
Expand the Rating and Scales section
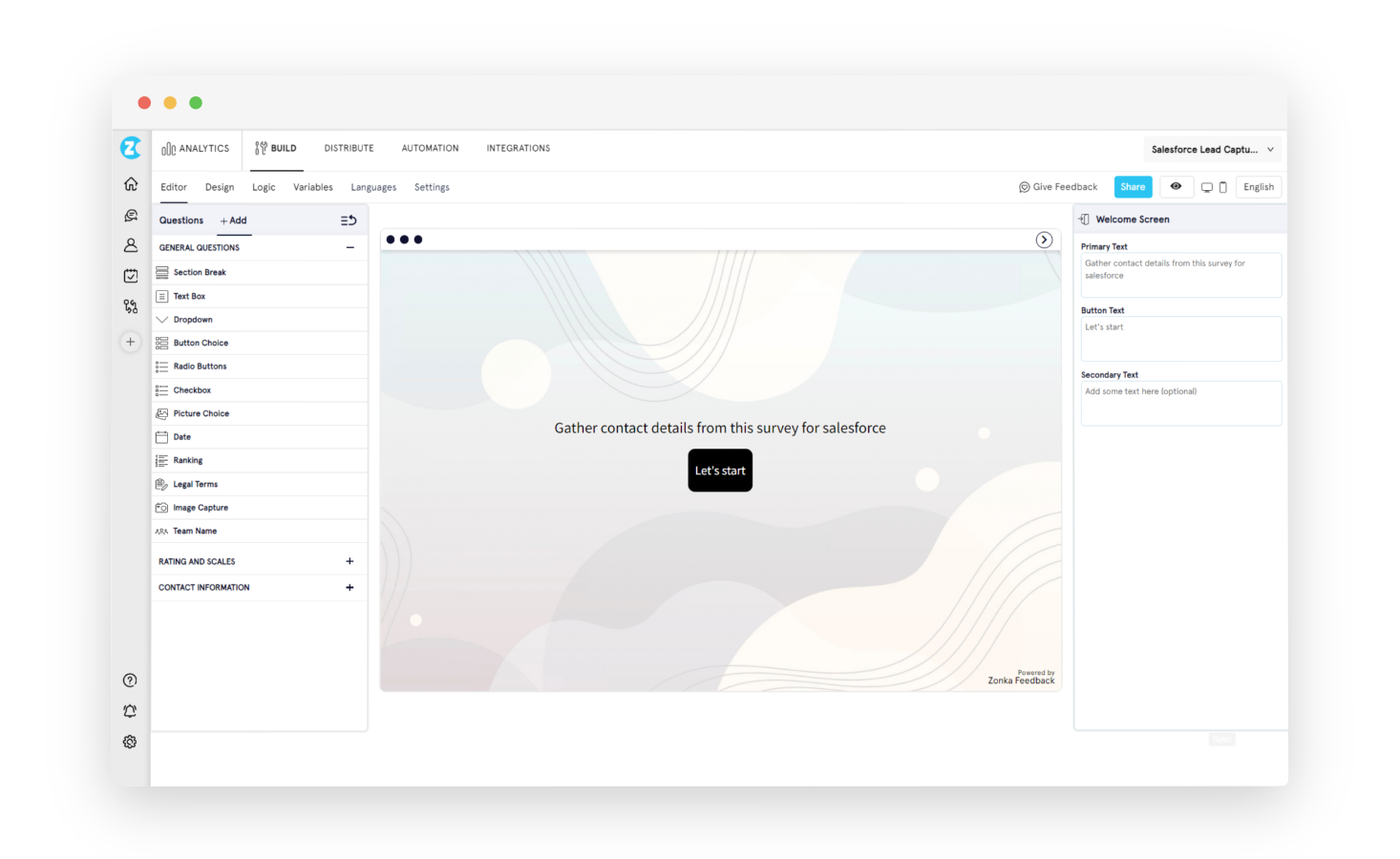[x=350, y=560]
